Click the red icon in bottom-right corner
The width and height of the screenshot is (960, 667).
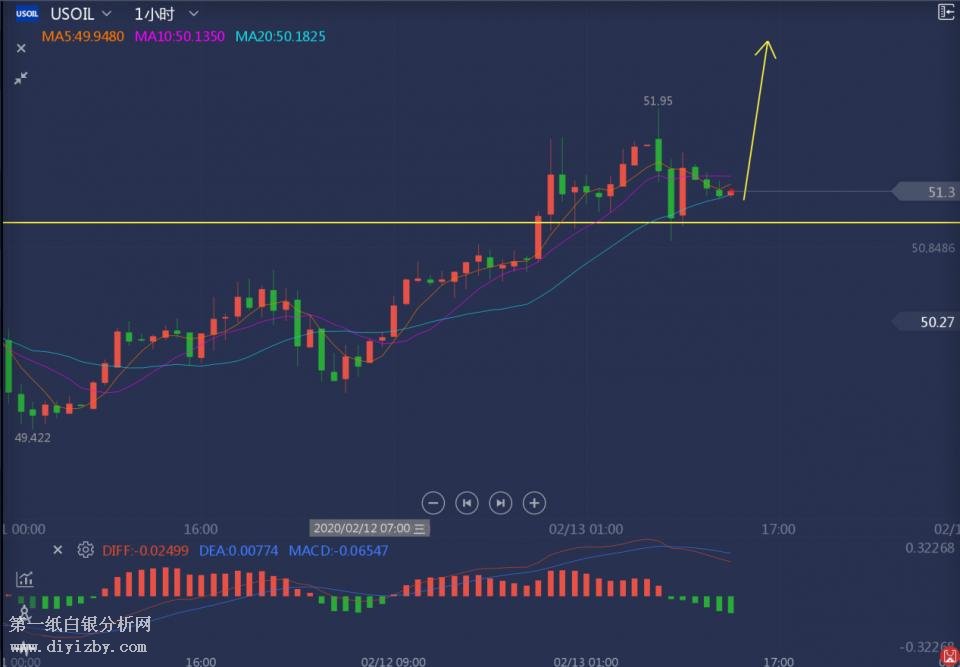(x=949, y=655)
